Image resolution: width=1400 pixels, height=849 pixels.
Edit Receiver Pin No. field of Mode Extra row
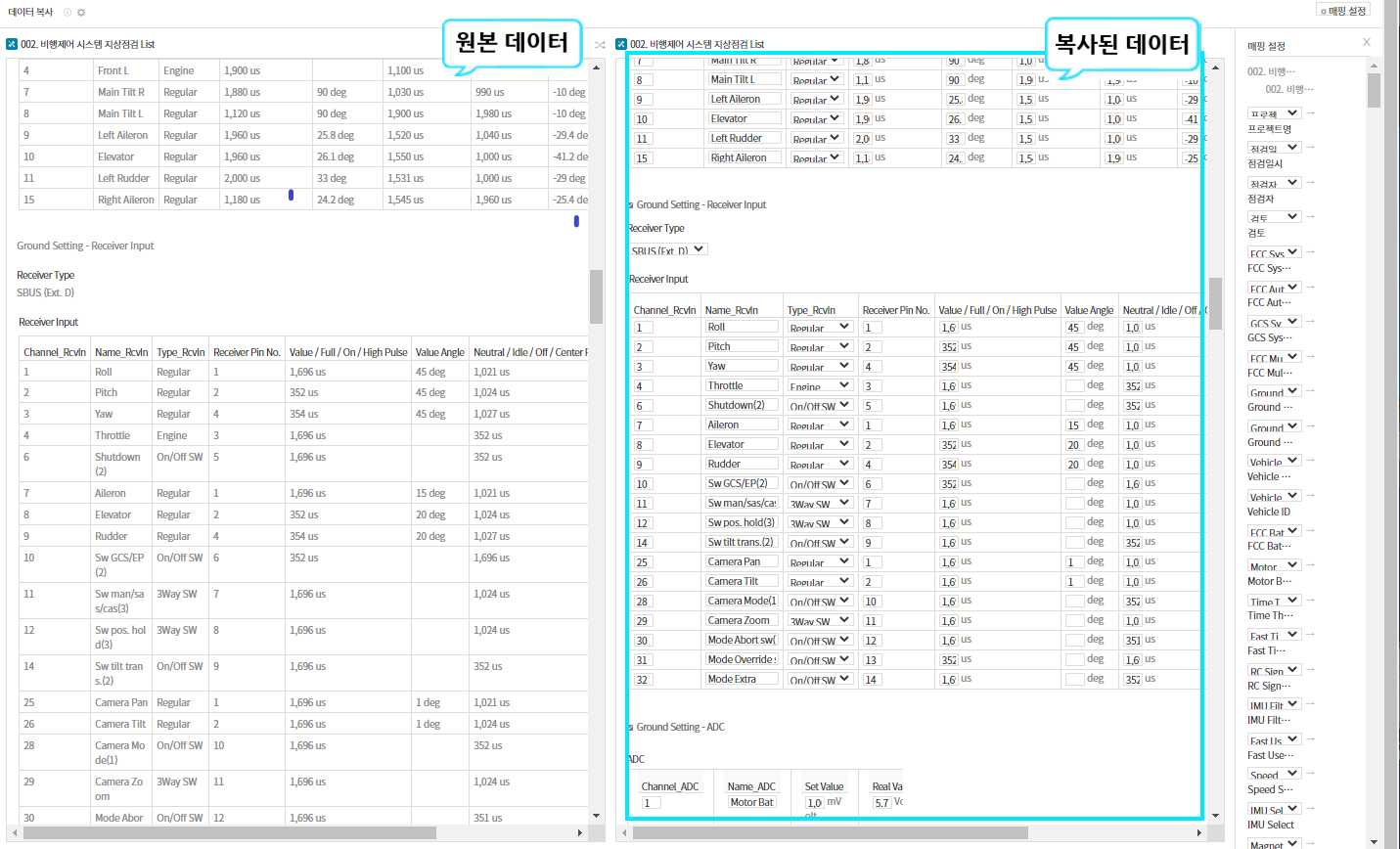coord(871,680)
